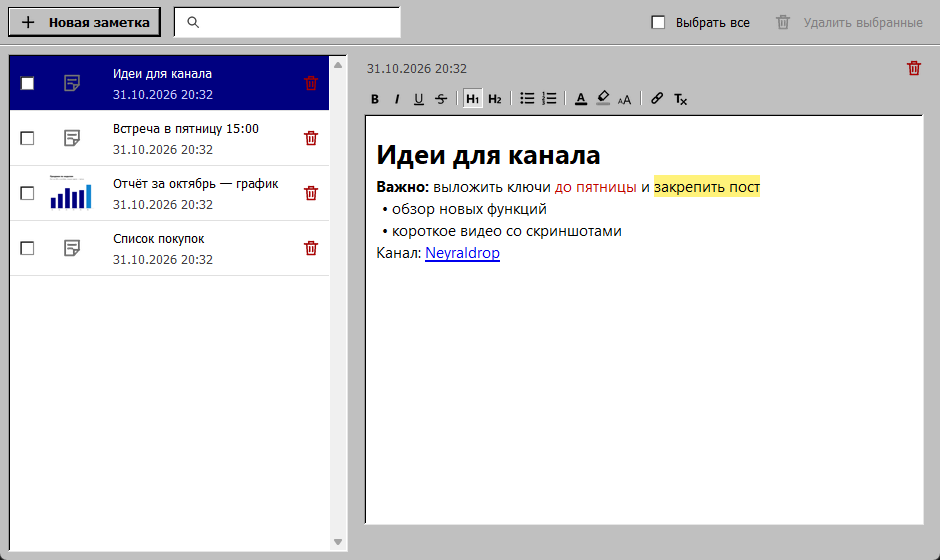This screenshot has height=560, width=940.
Task: Open the font size option
Action: point(625,100)
